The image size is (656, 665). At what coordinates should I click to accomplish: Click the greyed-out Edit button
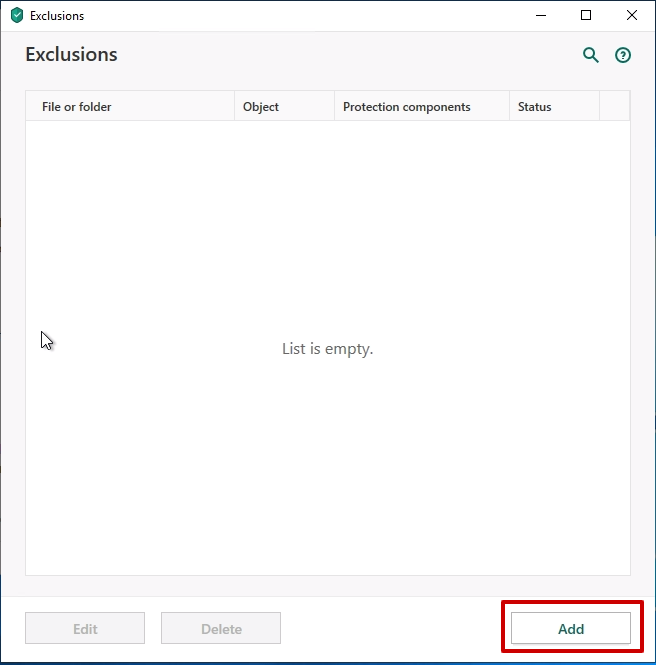click(85, 628)
